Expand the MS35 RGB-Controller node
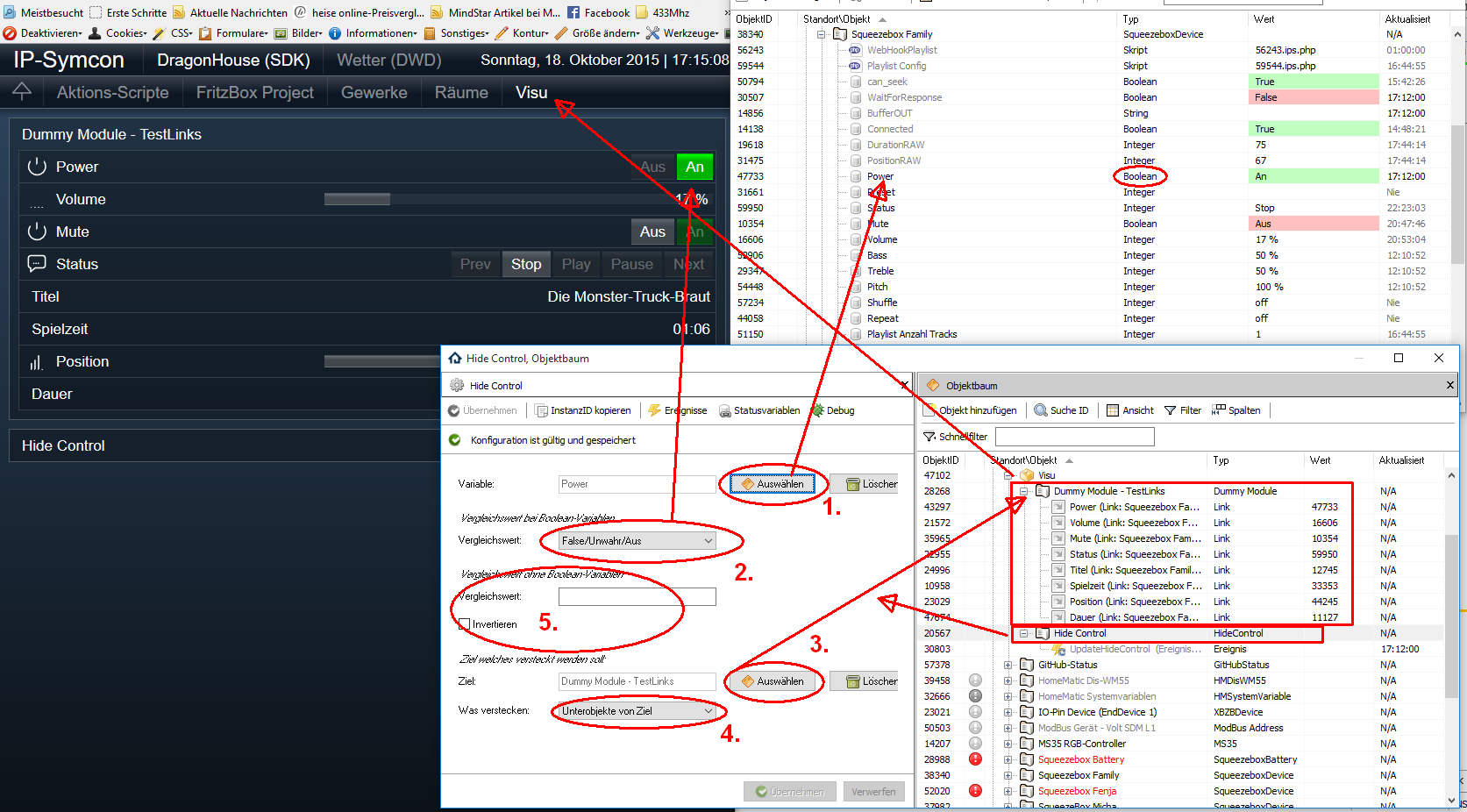Screen dimensions: 1467x812 click(x=1008, y=744)
